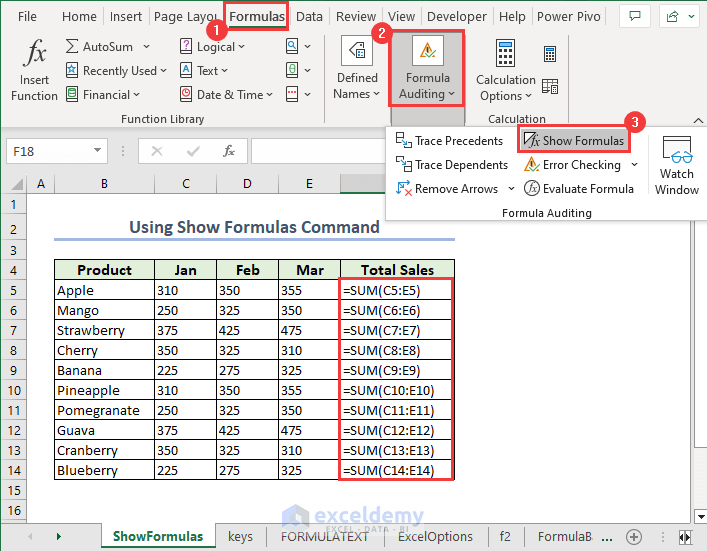Open Recently Used functions star icon
707x551 pixels.
pos(72,70)
